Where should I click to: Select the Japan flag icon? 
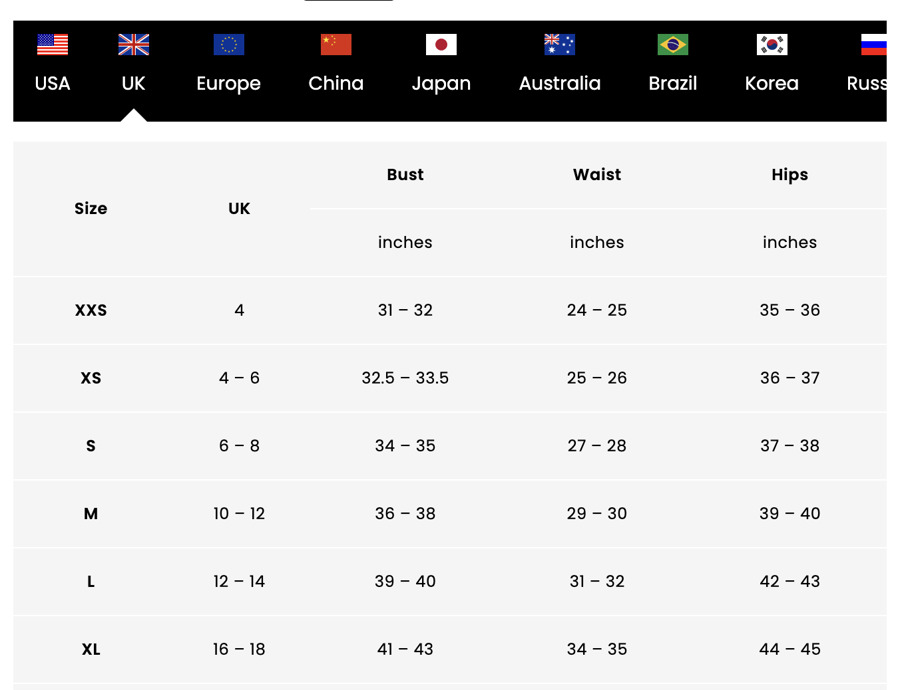tap(441, 44)
